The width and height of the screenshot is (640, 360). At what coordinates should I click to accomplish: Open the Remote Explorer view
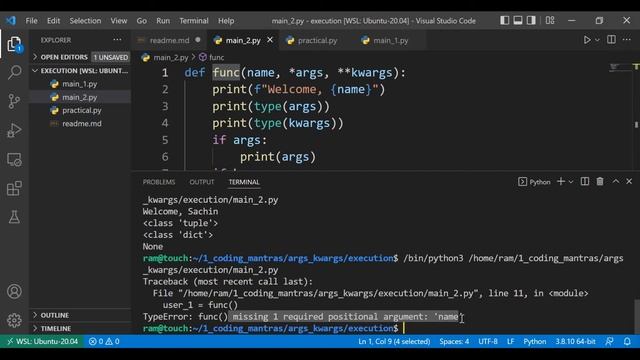[x=14, y=160]
